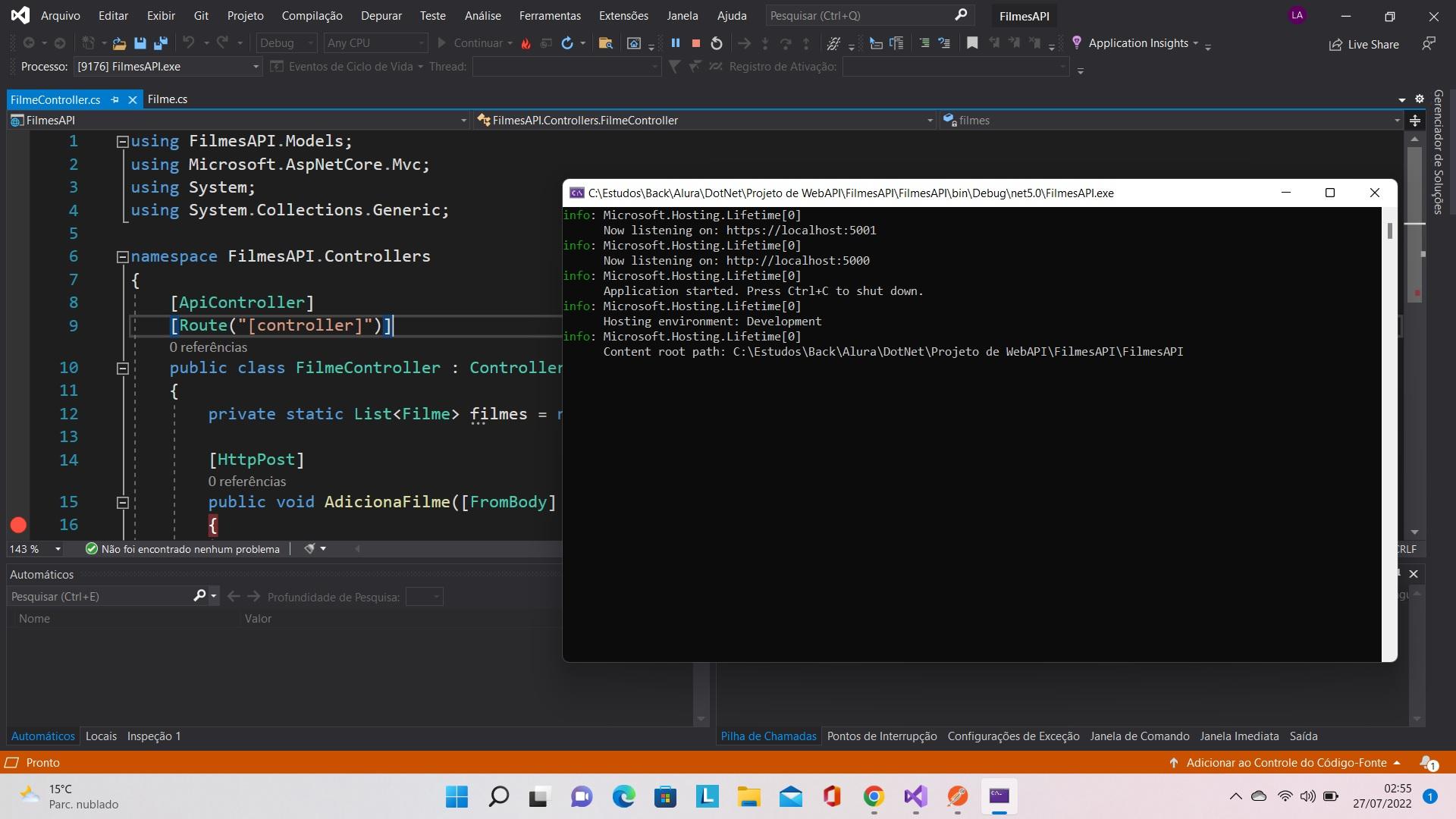This screenshot has width=1456, height=819.
Task: Click the Hot Reload flame icon
Action: [526, 43]
